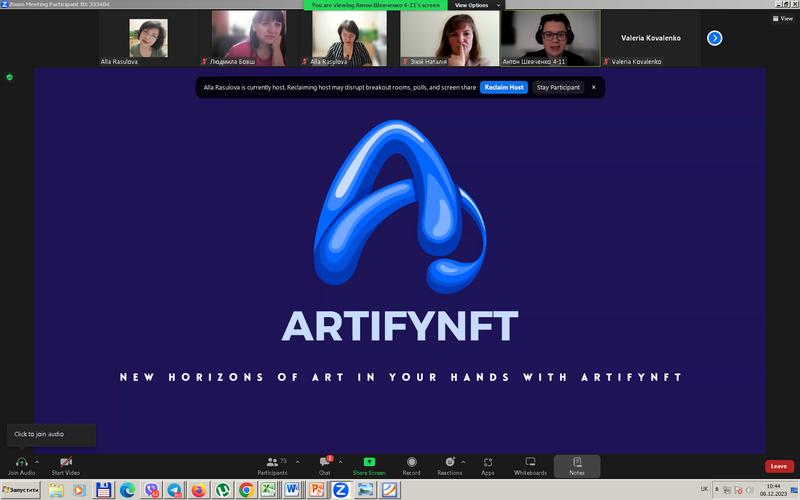Click the red Leave button
The height and width of the screenshot is (500, 800).
click(x=779, y=466)
